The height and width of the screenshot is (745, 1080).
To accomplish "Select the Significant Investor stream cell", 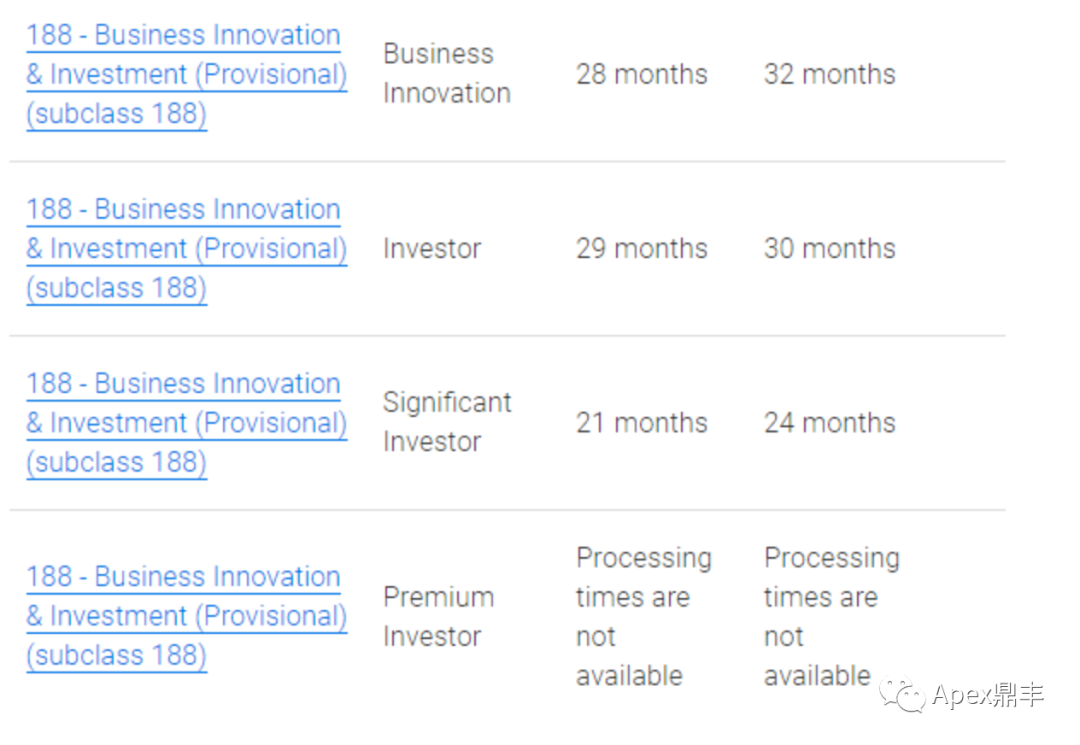I will pos(447,422).
